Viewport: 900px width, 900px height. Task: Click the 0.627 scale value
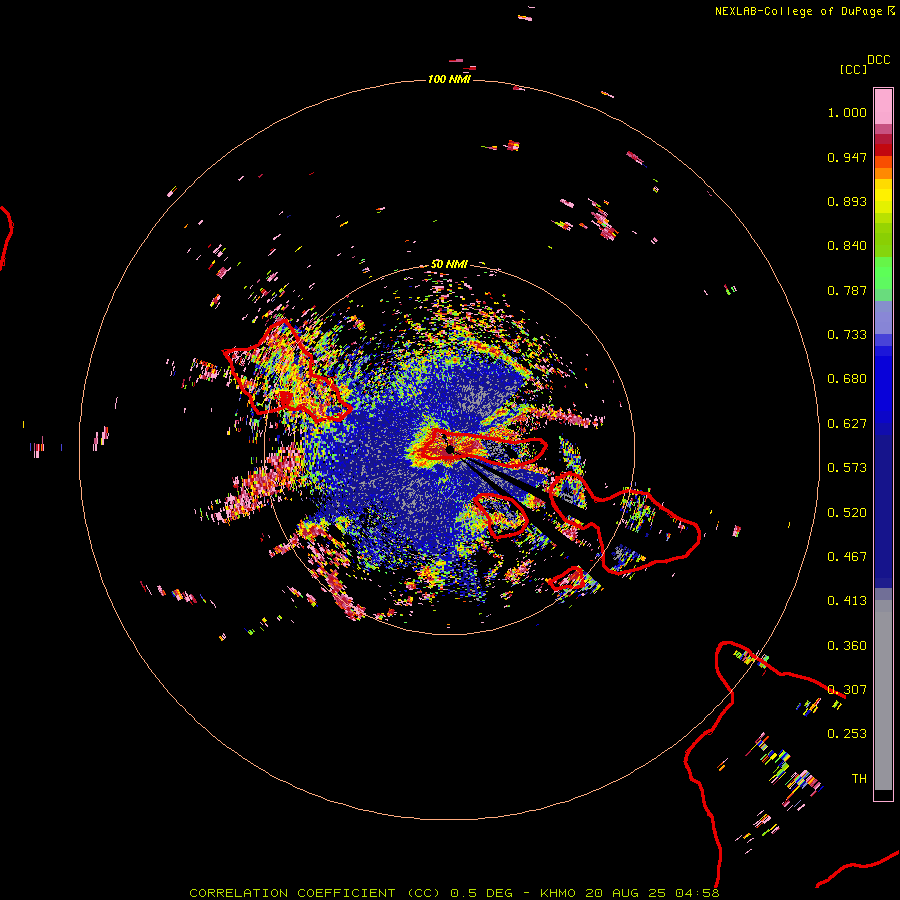pos(847,424)
